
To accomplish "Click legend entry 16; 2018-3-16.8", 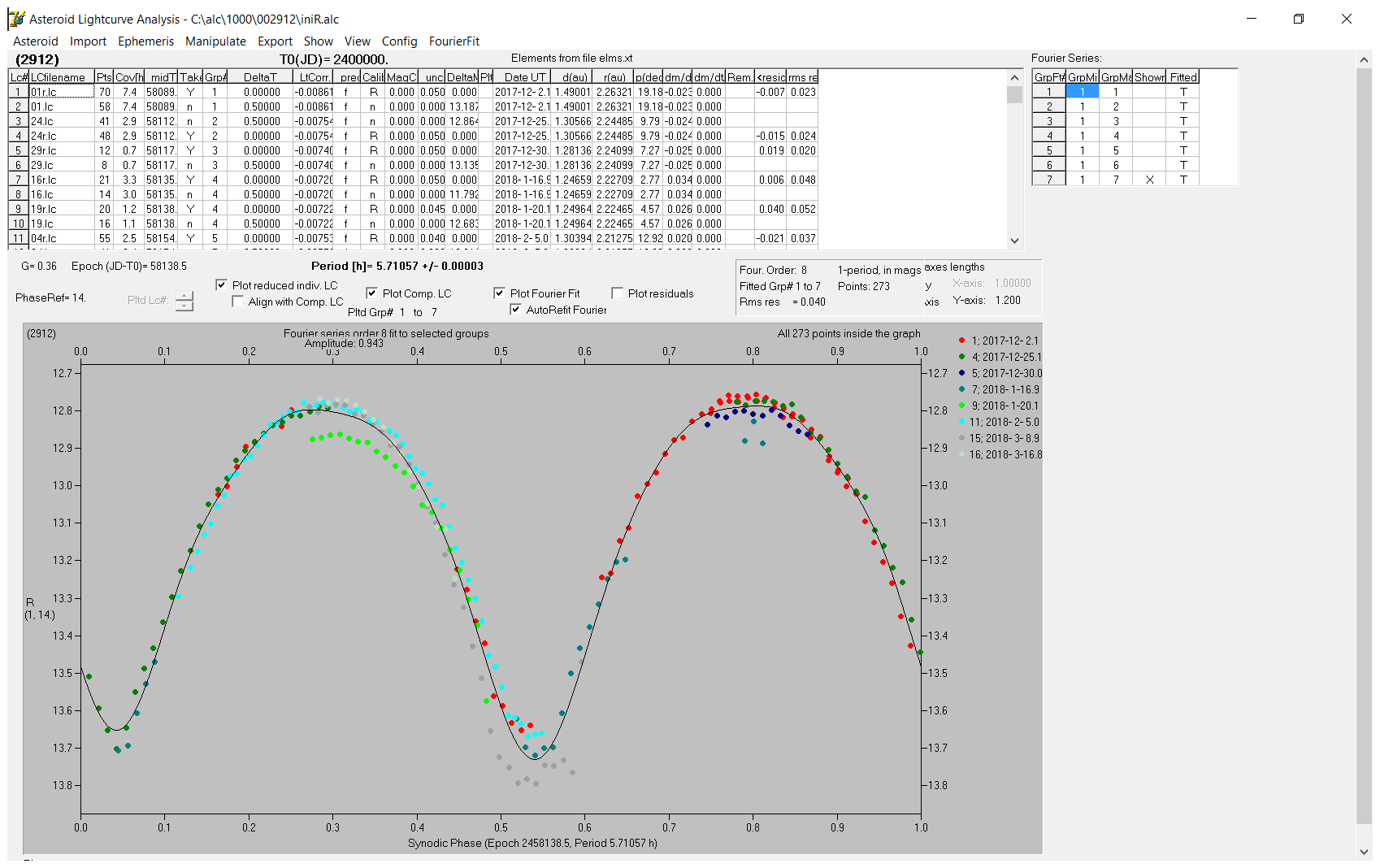I will 1005,454.
